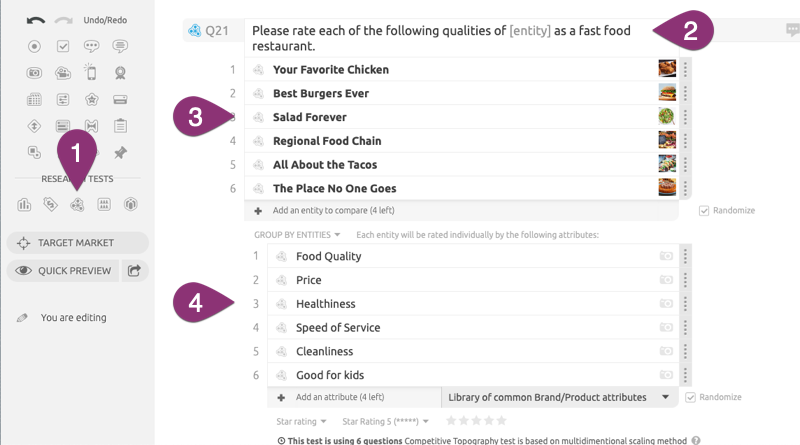Click the mobile phone question type icon

(91, 72)
